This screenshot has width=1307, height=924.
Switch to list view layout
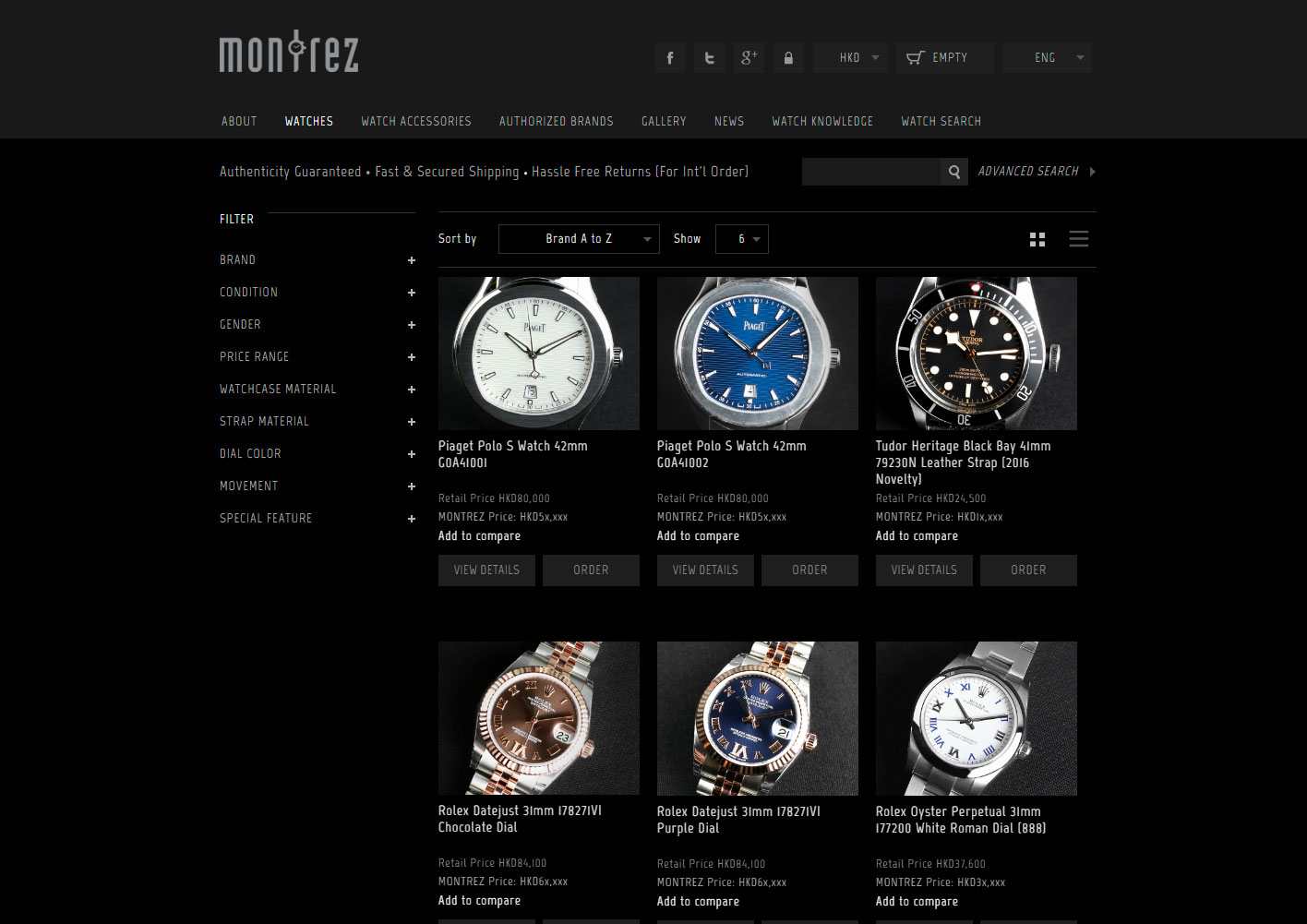1079,239
